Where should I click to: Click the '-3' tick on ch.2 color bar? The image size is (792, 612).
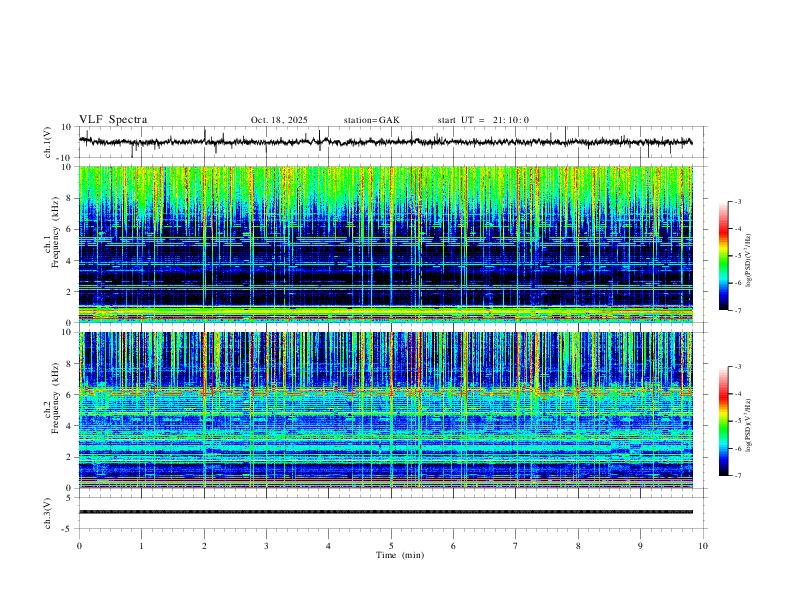click(738, 367)
